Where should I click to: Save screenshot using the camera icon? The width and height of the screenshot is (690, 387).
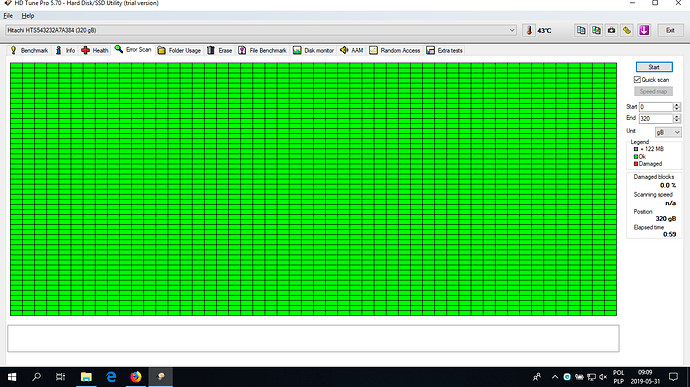[612, 30]
